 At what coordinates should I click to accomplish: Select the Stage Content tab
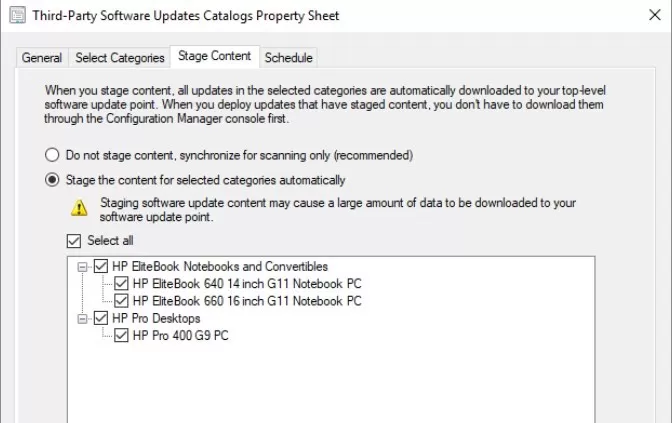215,56
